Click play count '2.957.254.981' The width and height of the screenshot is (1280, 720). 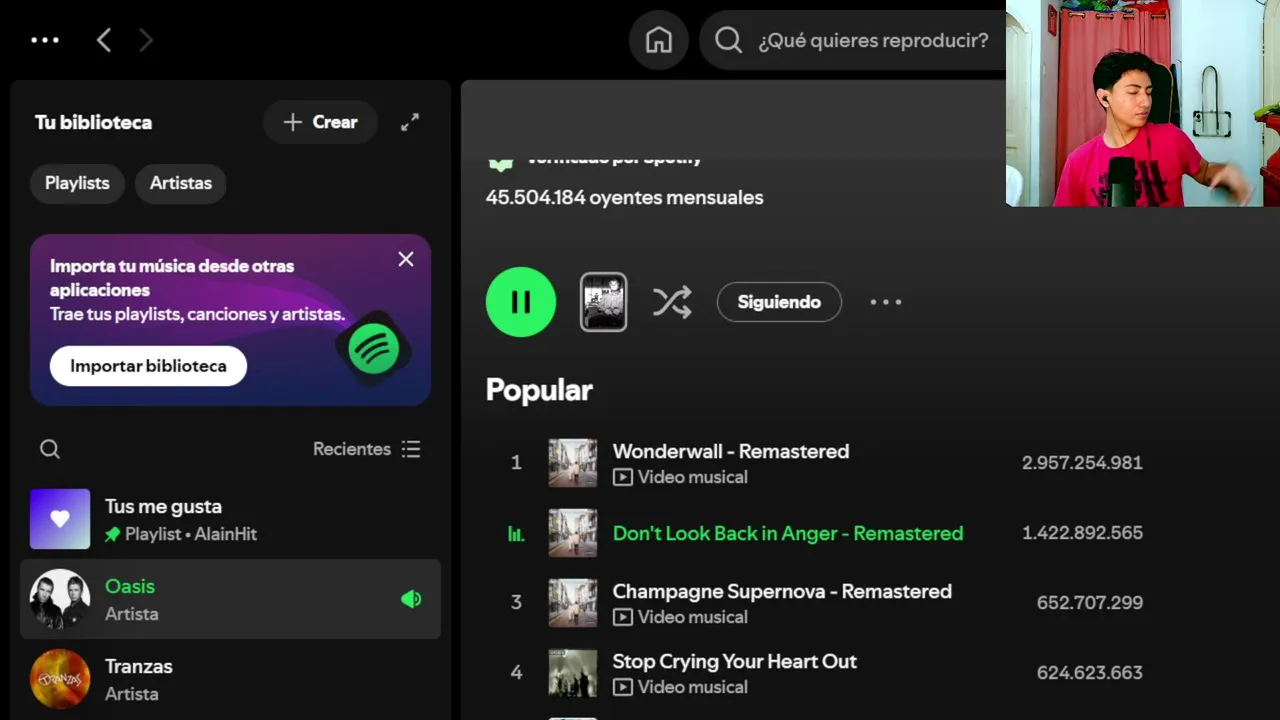1082,463
